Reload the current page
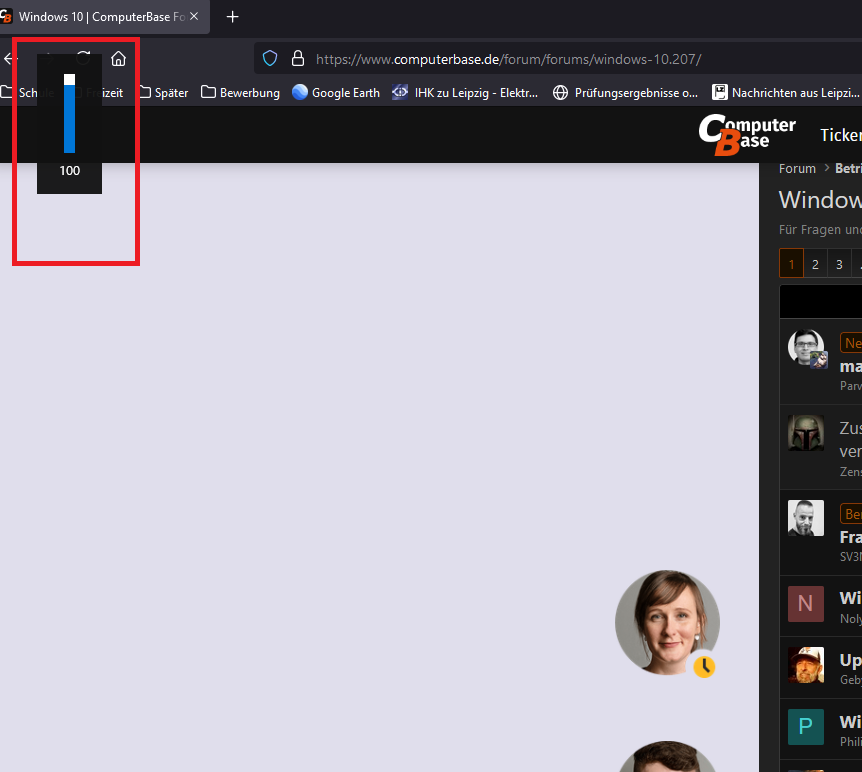The image size is (862, 772). point(84,58)
